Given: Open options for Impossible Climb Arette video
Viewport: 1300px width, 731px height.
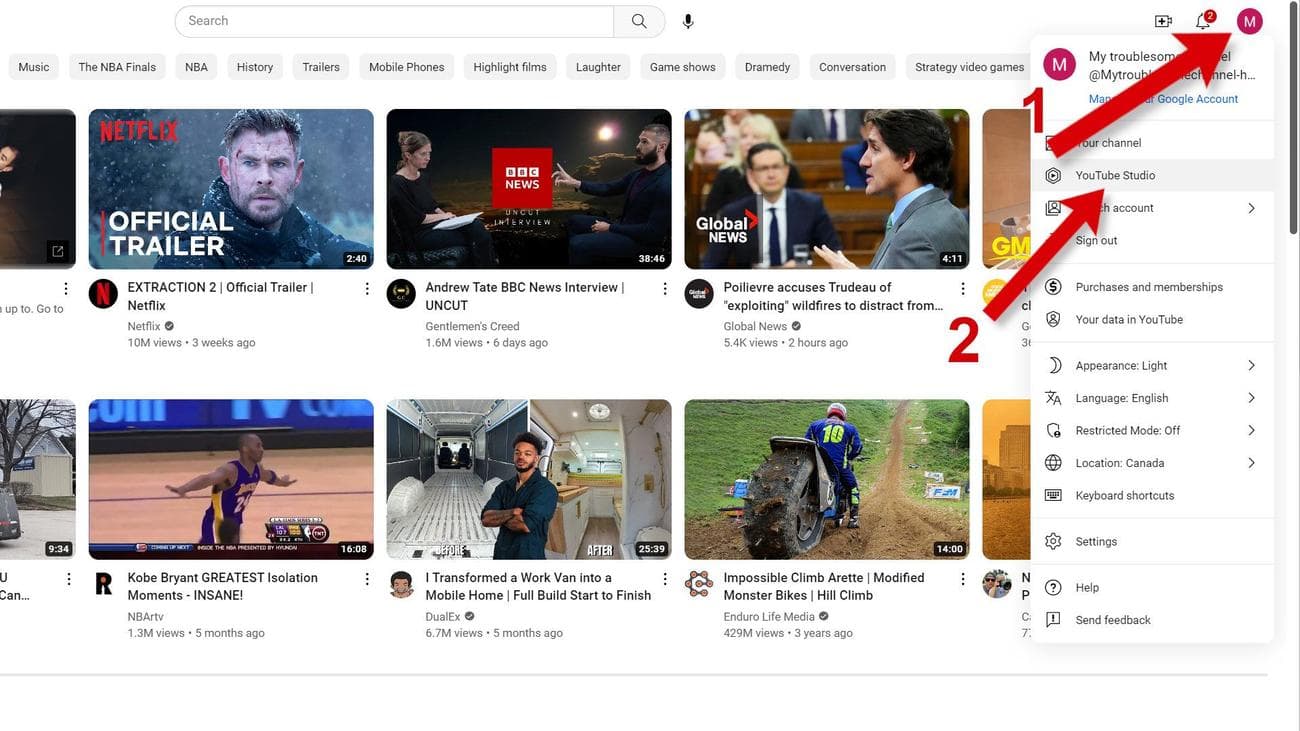Looking at the screenshot, I should pyautogui.click(x=963, y=579).
